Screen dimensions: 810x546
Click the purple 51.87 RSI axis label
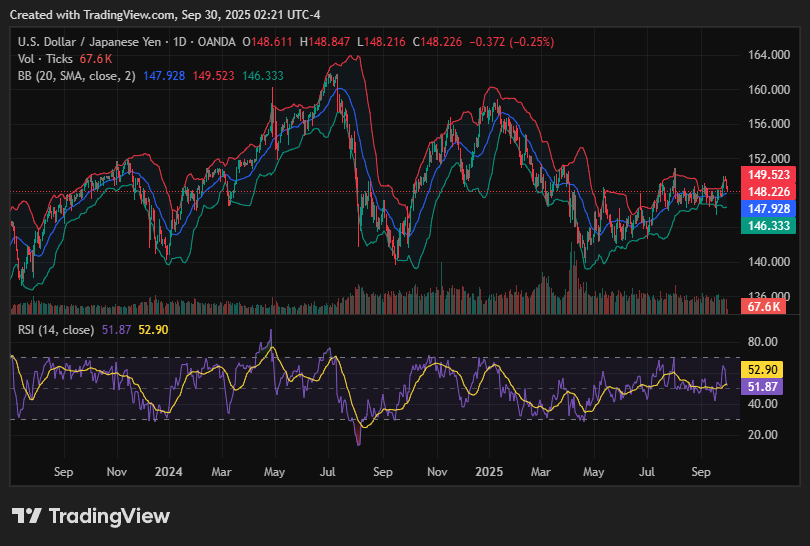click(766, 386)
